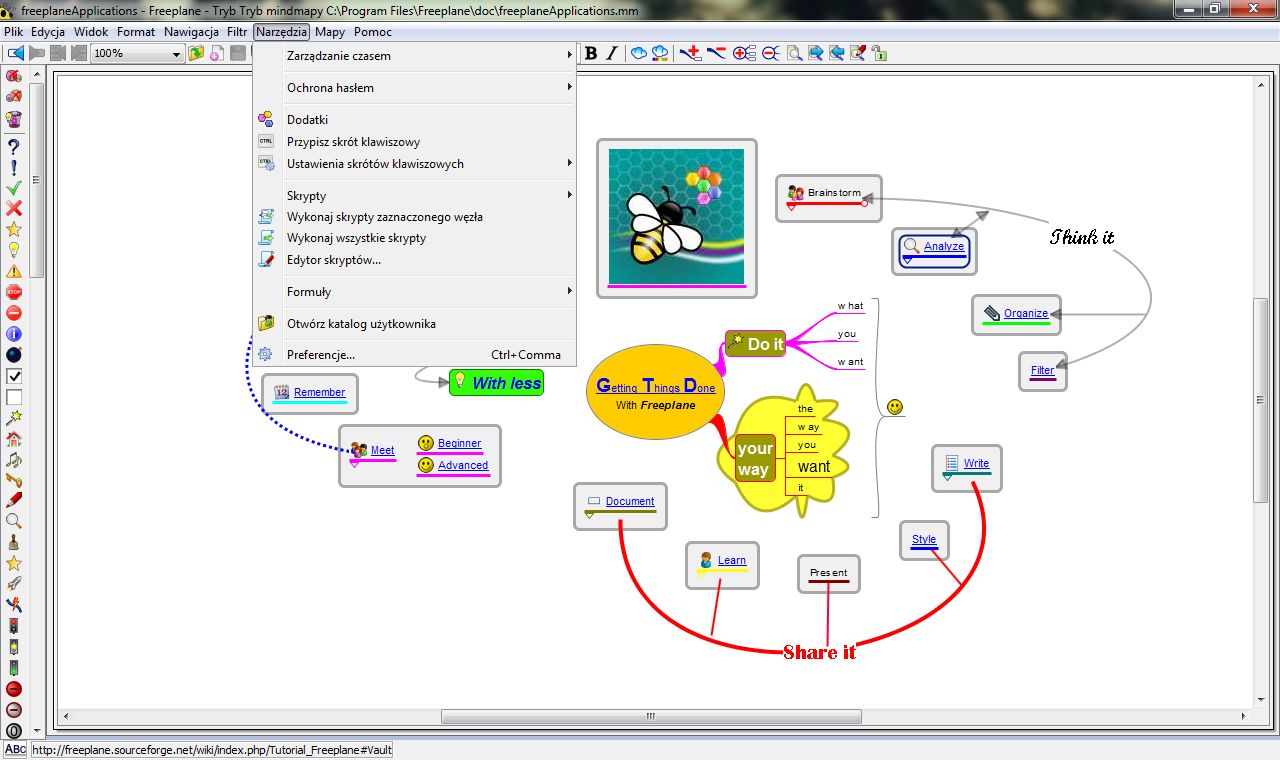Add the unchecked box icon in left bar
The width and height of the screenshot is (1280, 760).
(14, 397)
